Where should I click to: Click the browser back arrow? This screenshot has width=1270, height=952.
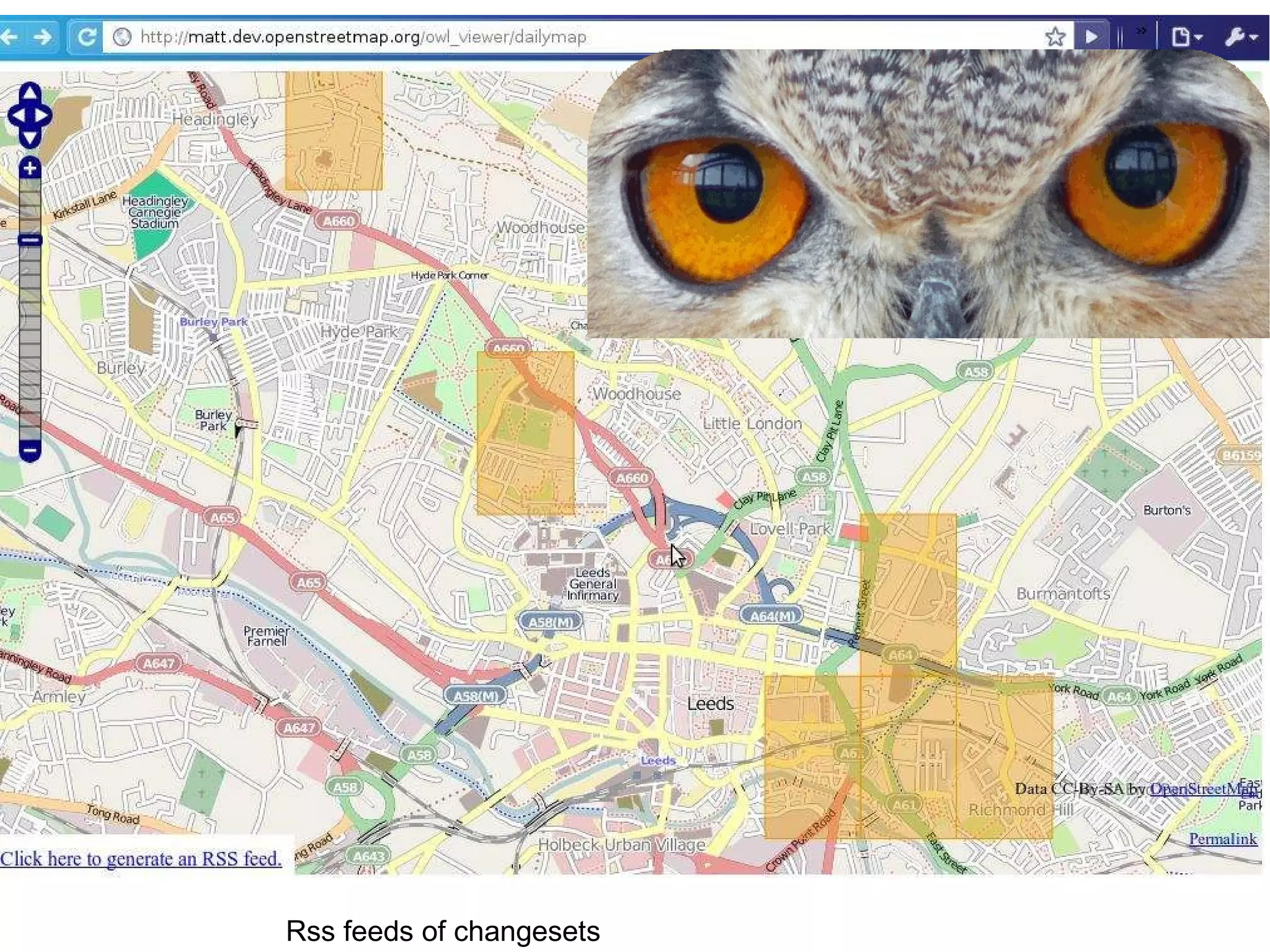coord(9,37)
